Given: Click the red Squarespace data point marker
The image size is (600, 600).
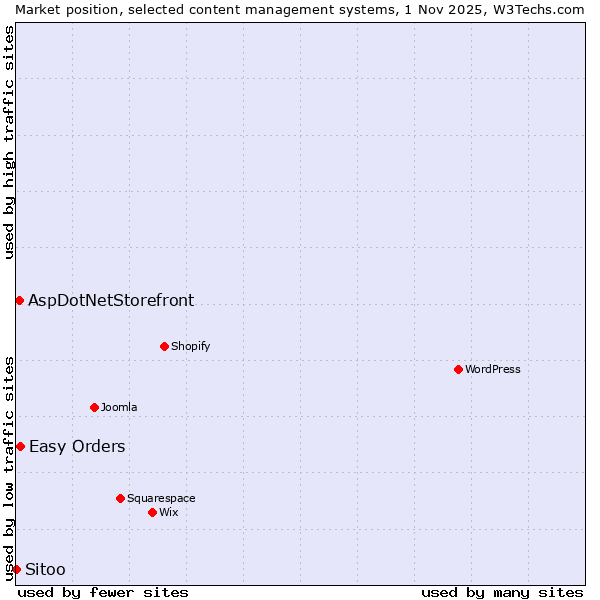Looking at the screenshot, I should point(120,498).
